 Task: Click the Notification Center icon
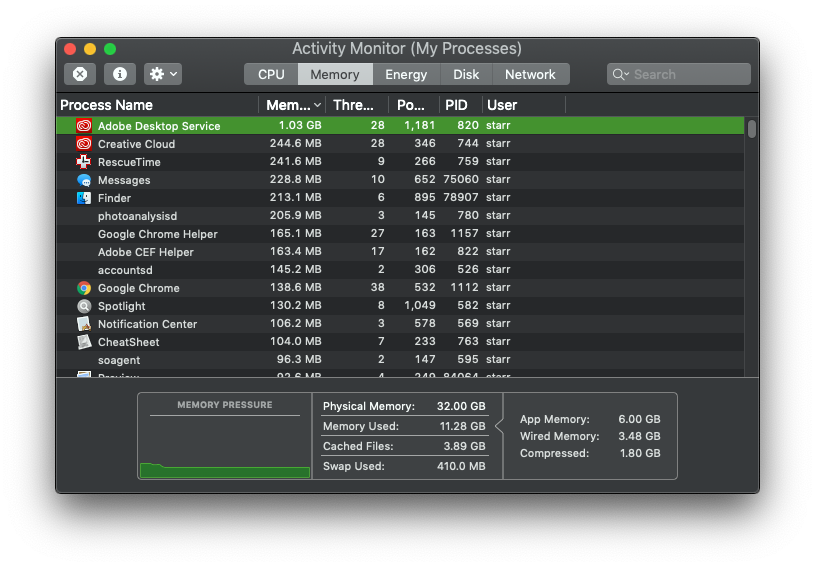coord(84,324)
